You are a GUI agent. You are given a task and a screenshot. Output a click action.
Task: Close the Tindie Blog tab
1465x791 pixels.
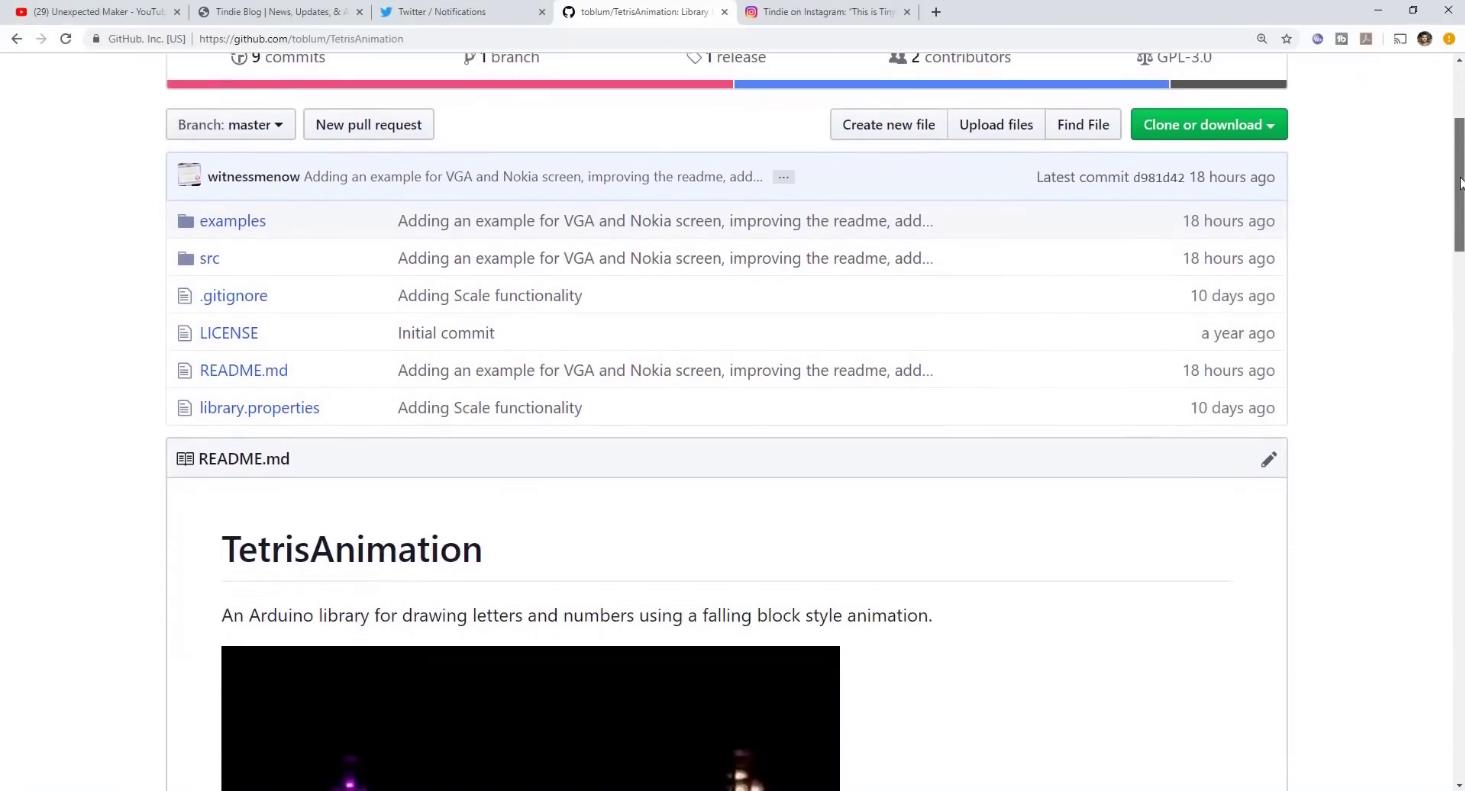(x=359, y=12)
